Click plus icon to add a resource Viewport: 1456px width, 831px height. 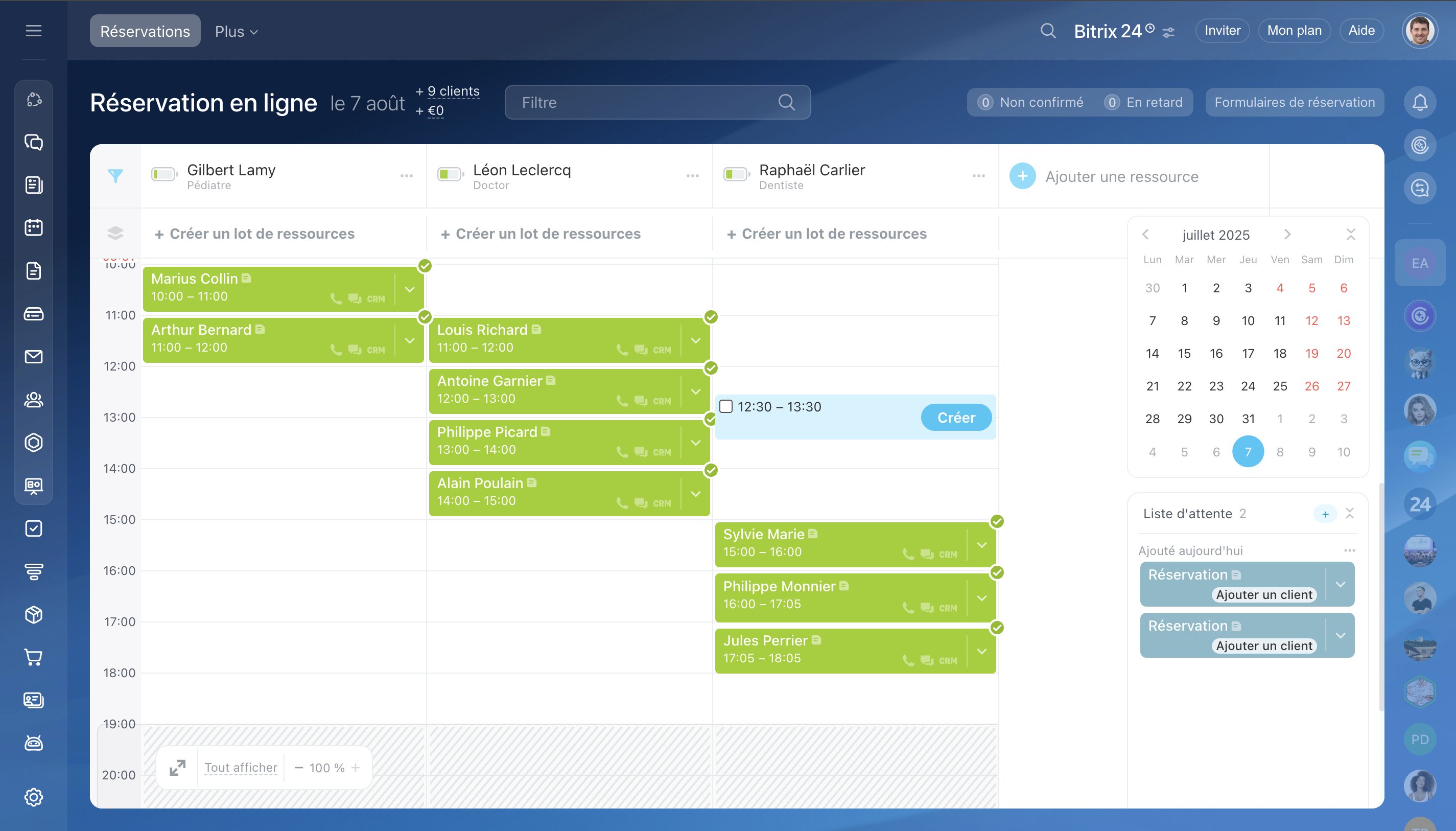click(x=1022, y=176)
